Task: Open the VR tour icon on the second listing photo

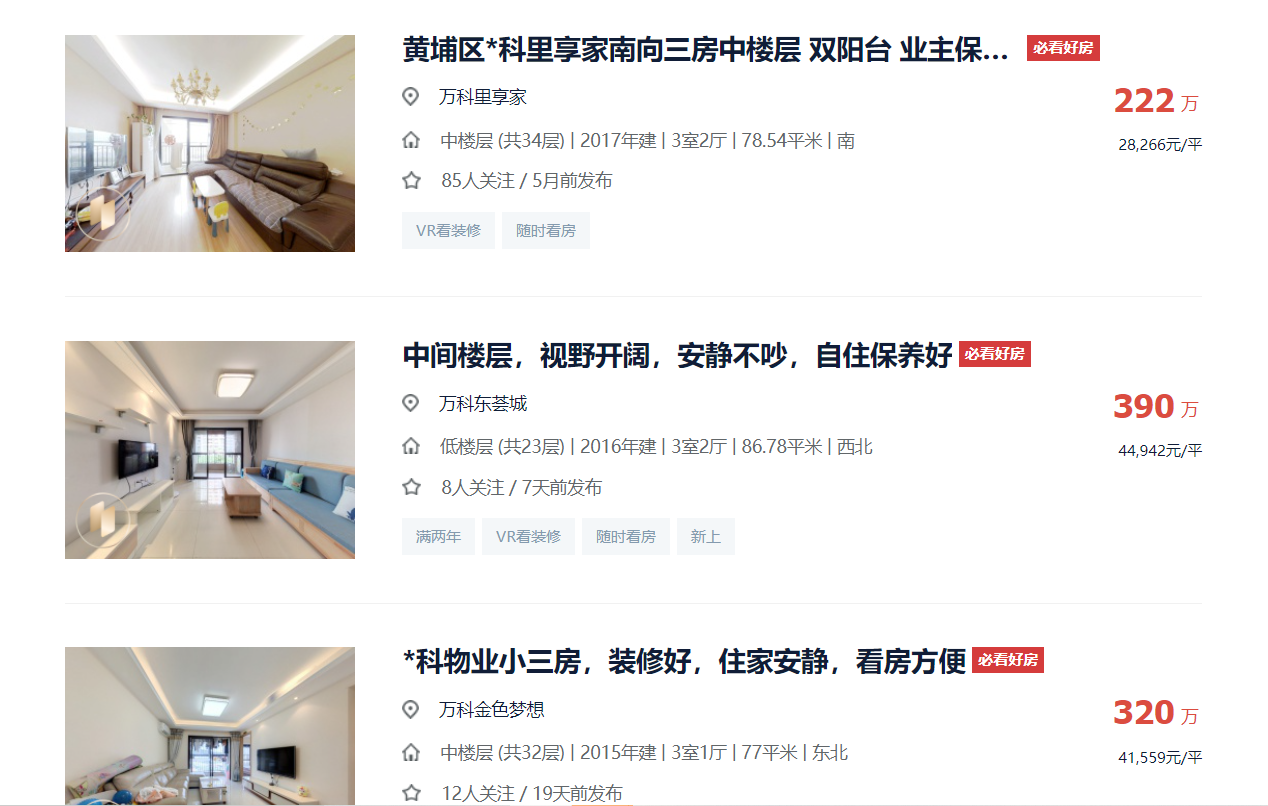Action: pyautogui.click(x=102, y=520)
